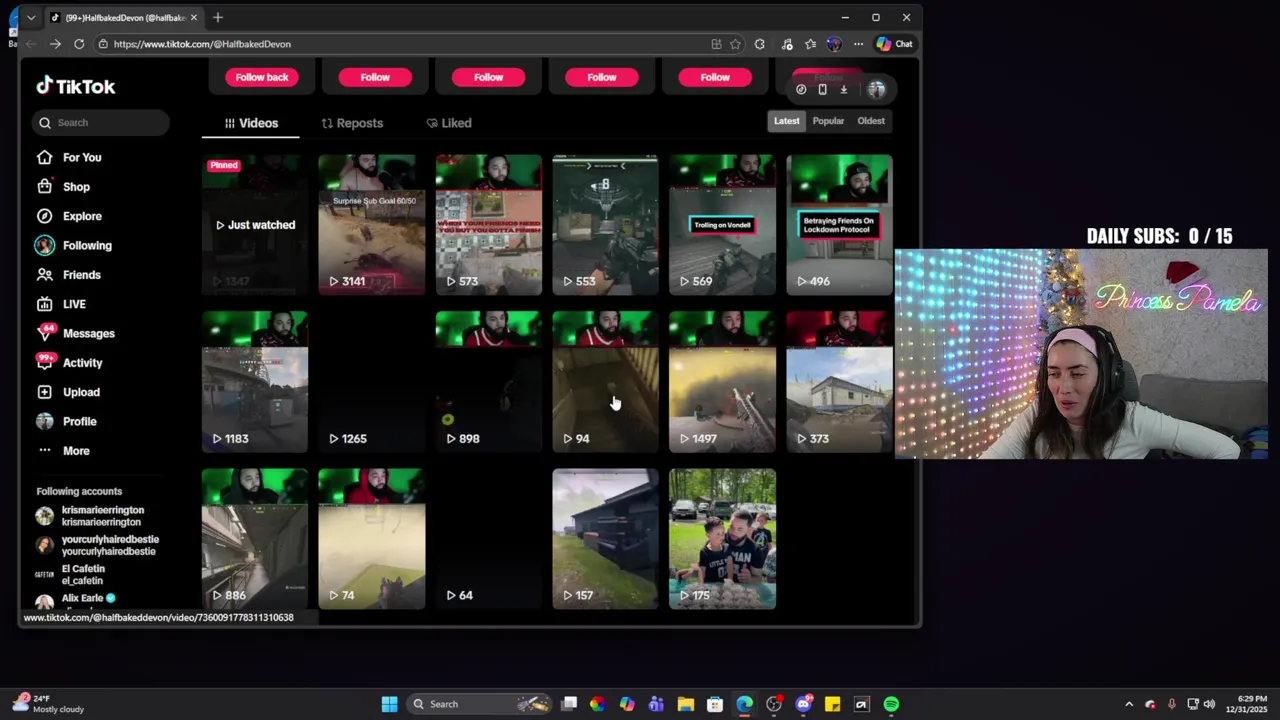Open the video with 886 views
Viewport: 1280px width, 720px height.
255,539
